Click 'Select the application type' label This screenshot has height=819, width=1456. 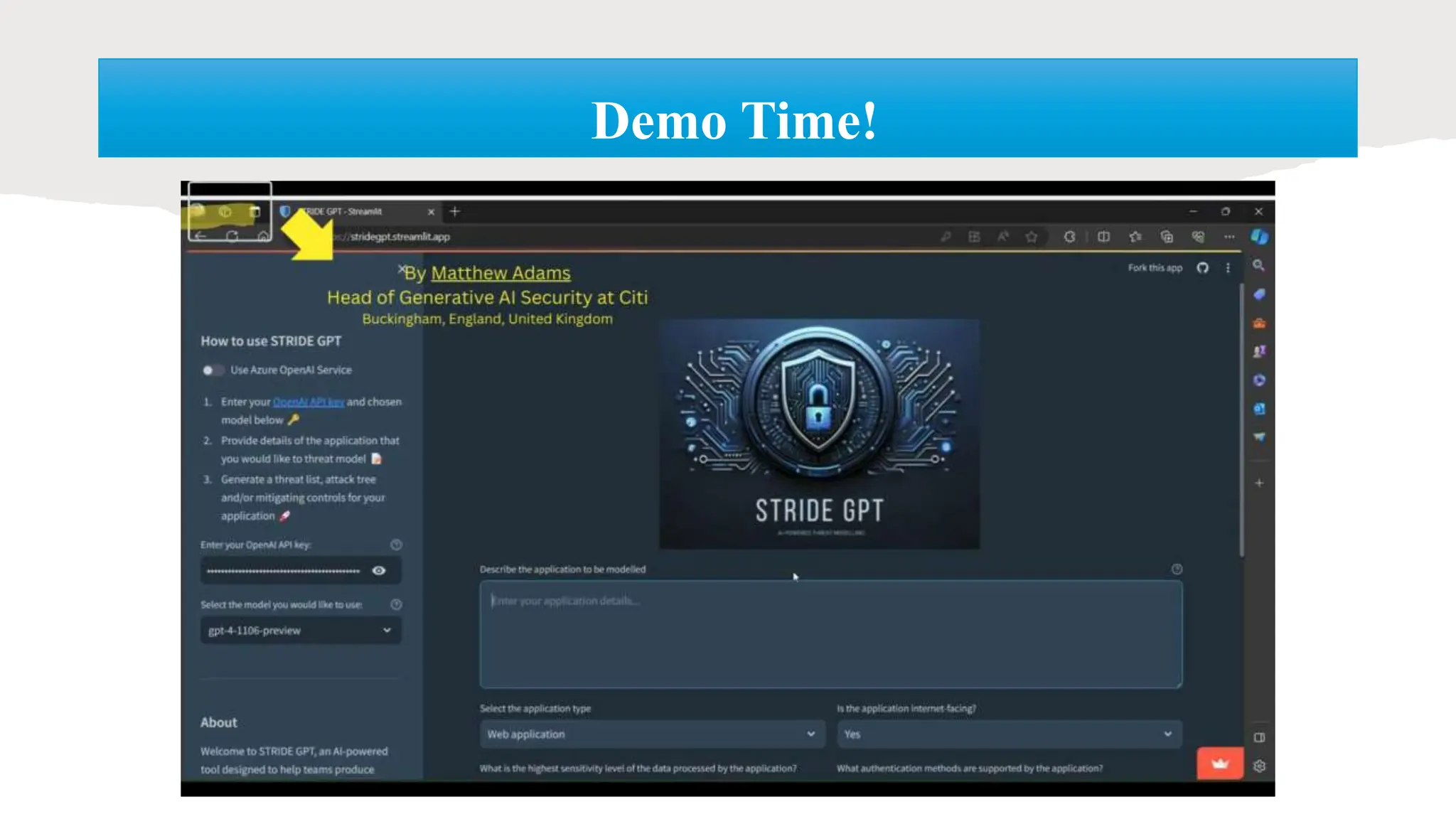(x=535, y=709)
